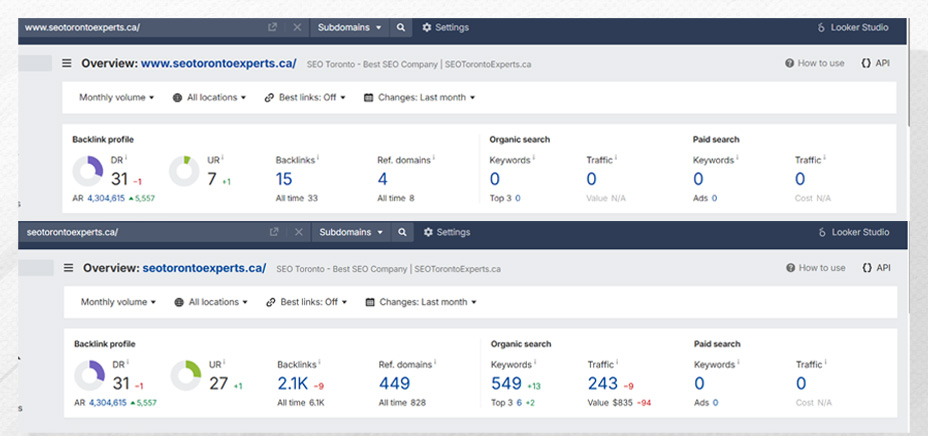This screenshot has width=928, height=436.
Task: Click the UR info icon in the top panel
Action: [x=223, y=158]
